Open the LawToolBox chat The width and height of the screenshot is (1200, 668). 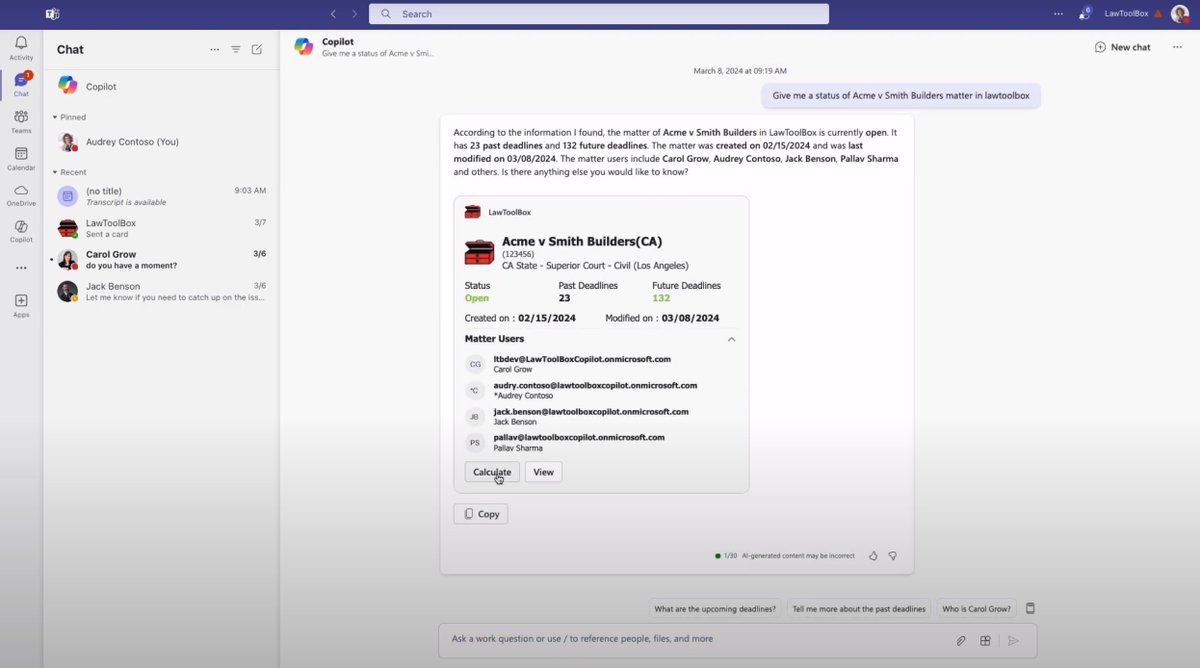coord(161,228)
